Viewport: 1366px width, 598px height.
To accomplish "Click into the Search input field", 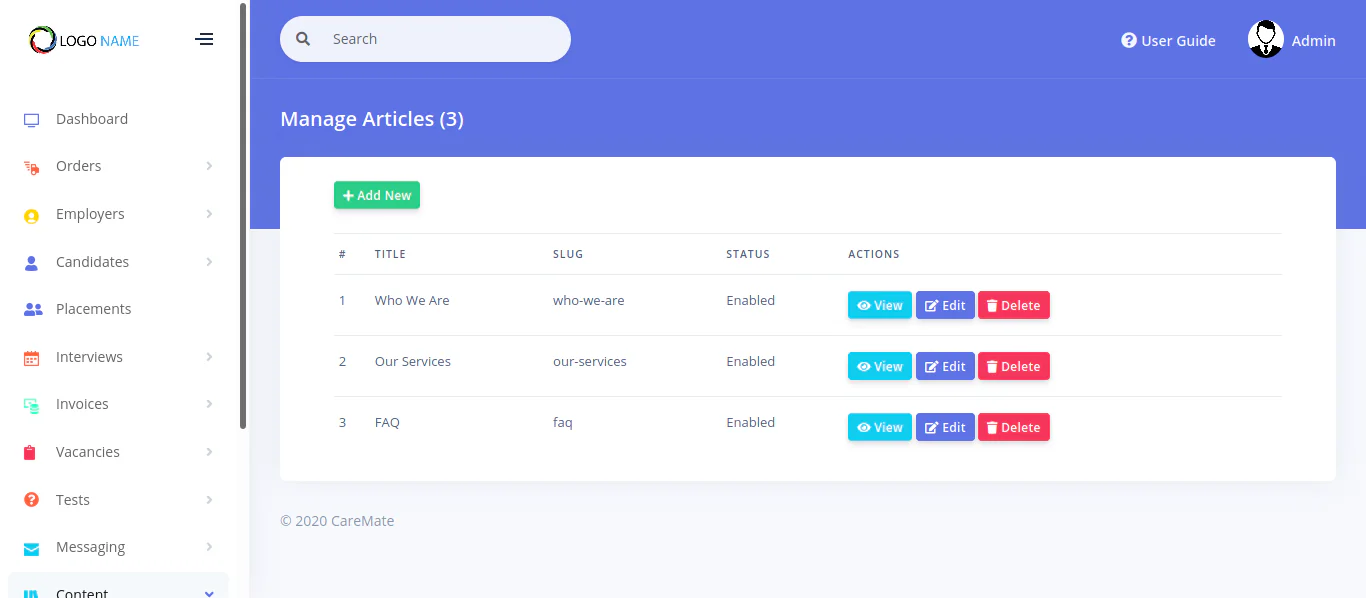I will [x=440, y=39].
